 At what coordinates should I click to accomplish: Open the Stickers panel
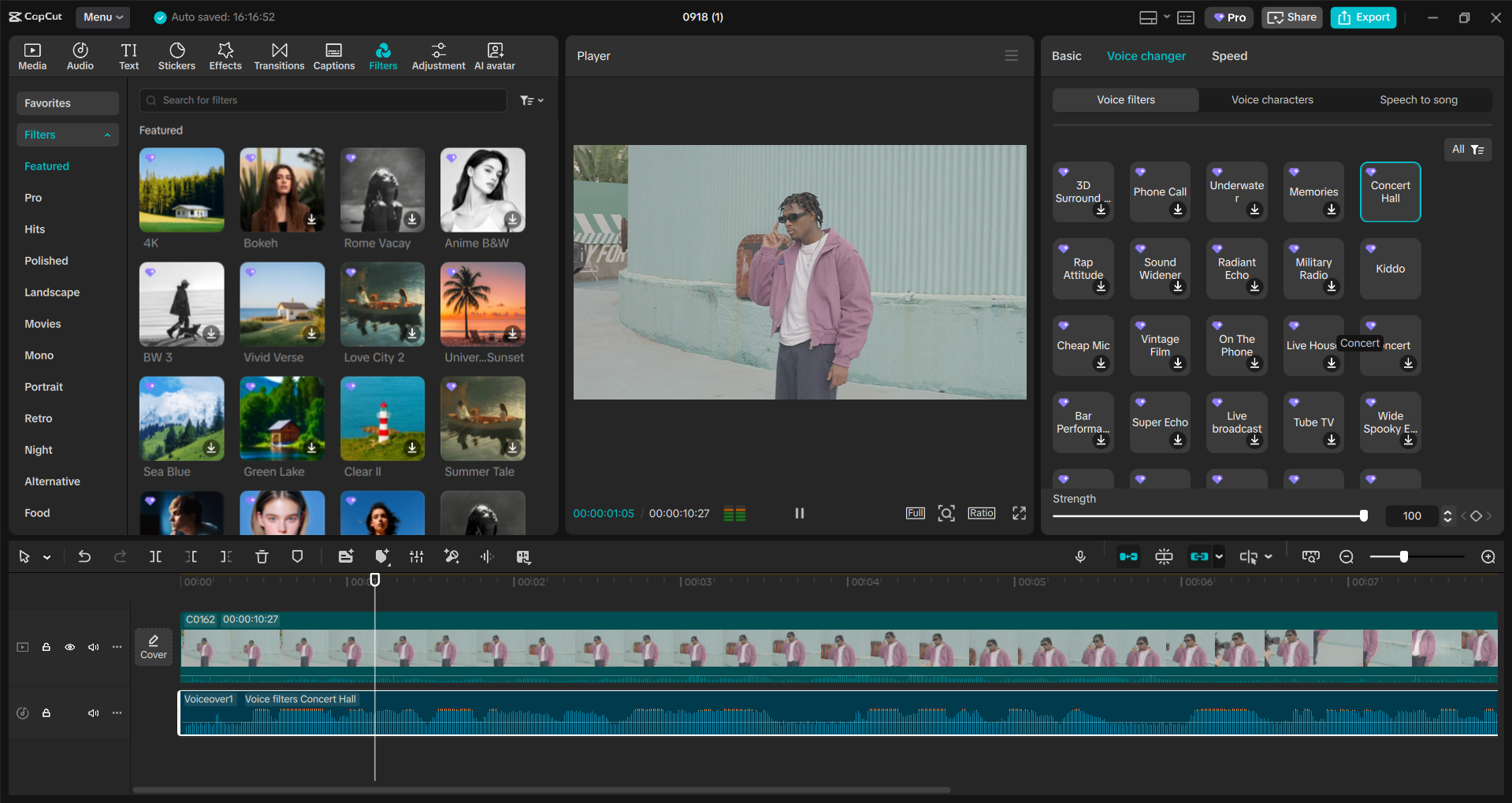176,56
